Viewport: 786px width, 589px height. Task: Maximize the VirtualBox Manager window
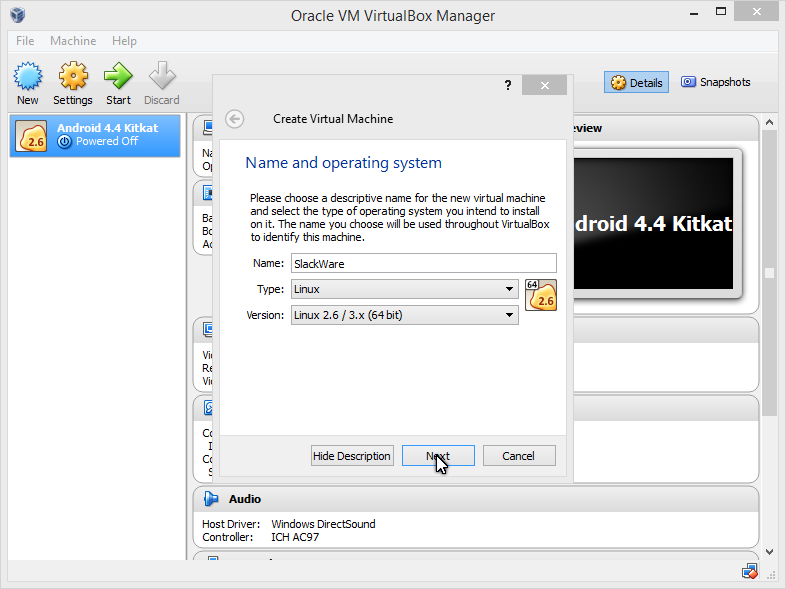(721, 12)
